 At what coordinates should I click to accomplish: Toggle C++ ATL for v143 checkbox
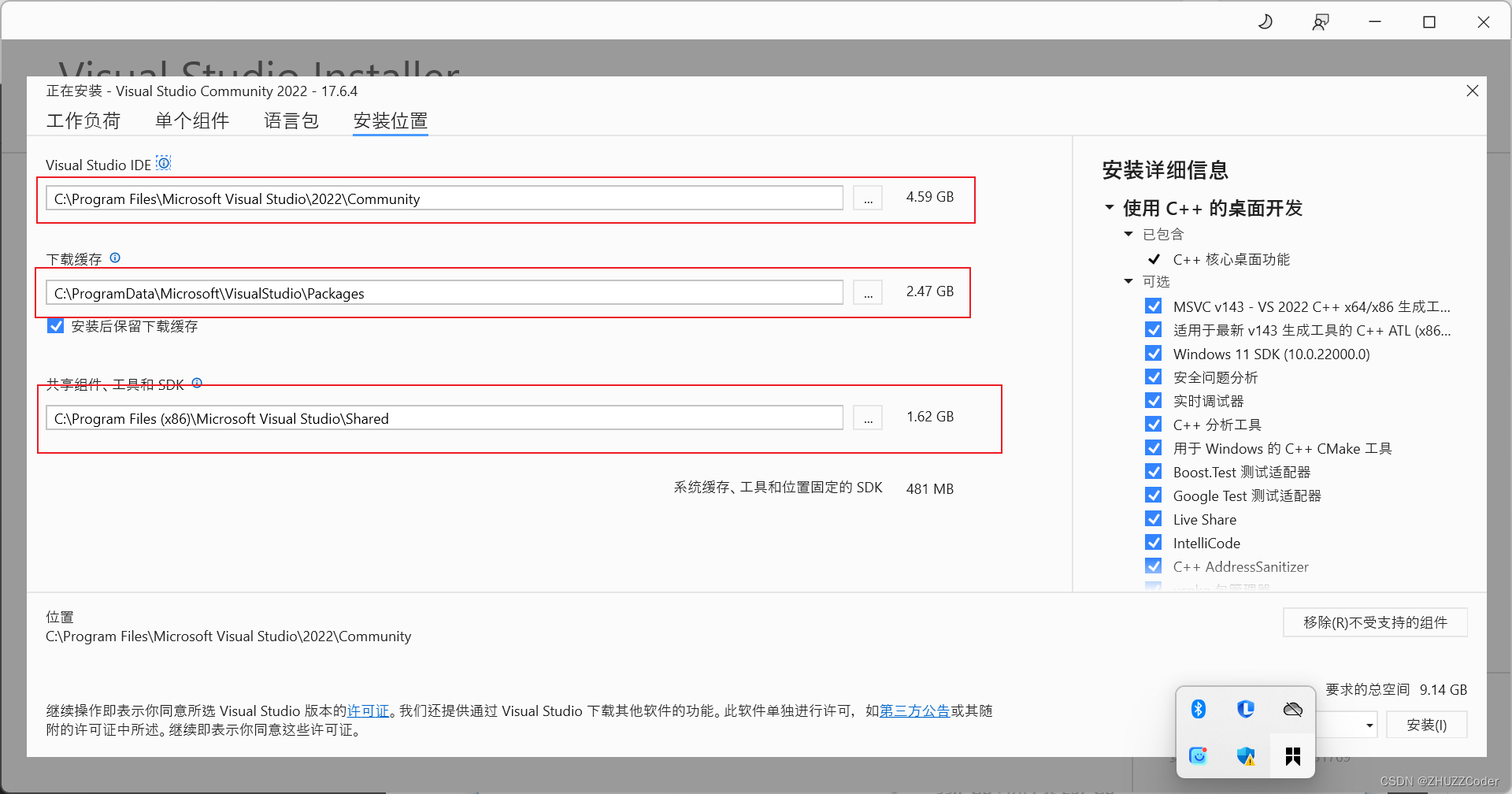coord(1154,329)
